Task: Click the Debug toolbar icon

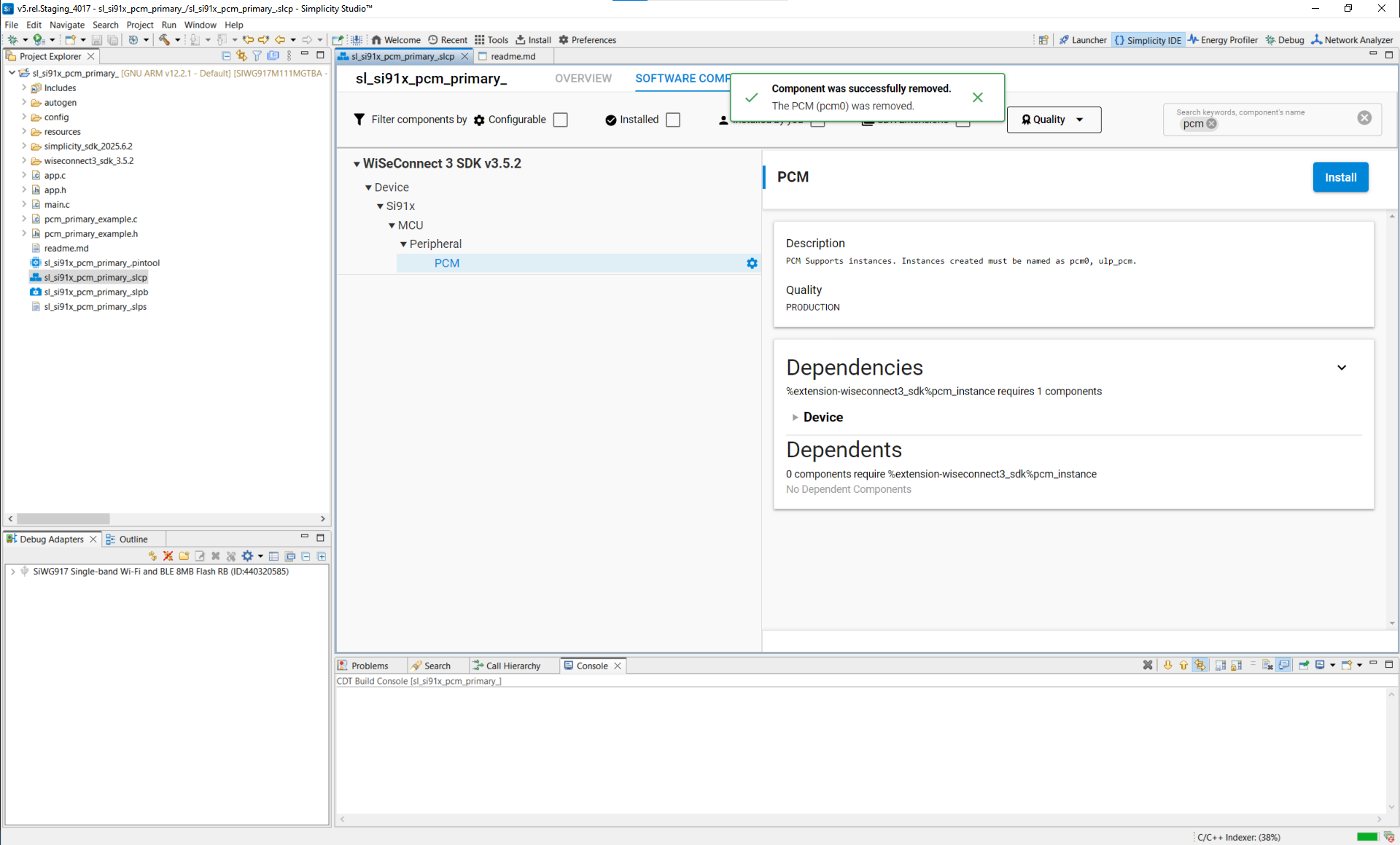Action: pos(1285,40)
